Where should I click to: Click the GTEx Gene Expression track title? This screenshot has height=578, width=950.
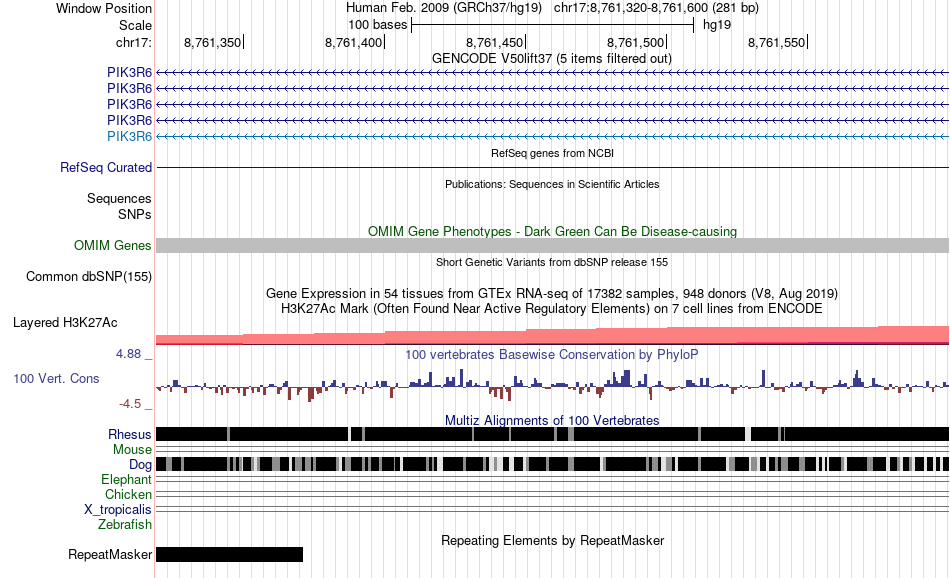point(552,293)
